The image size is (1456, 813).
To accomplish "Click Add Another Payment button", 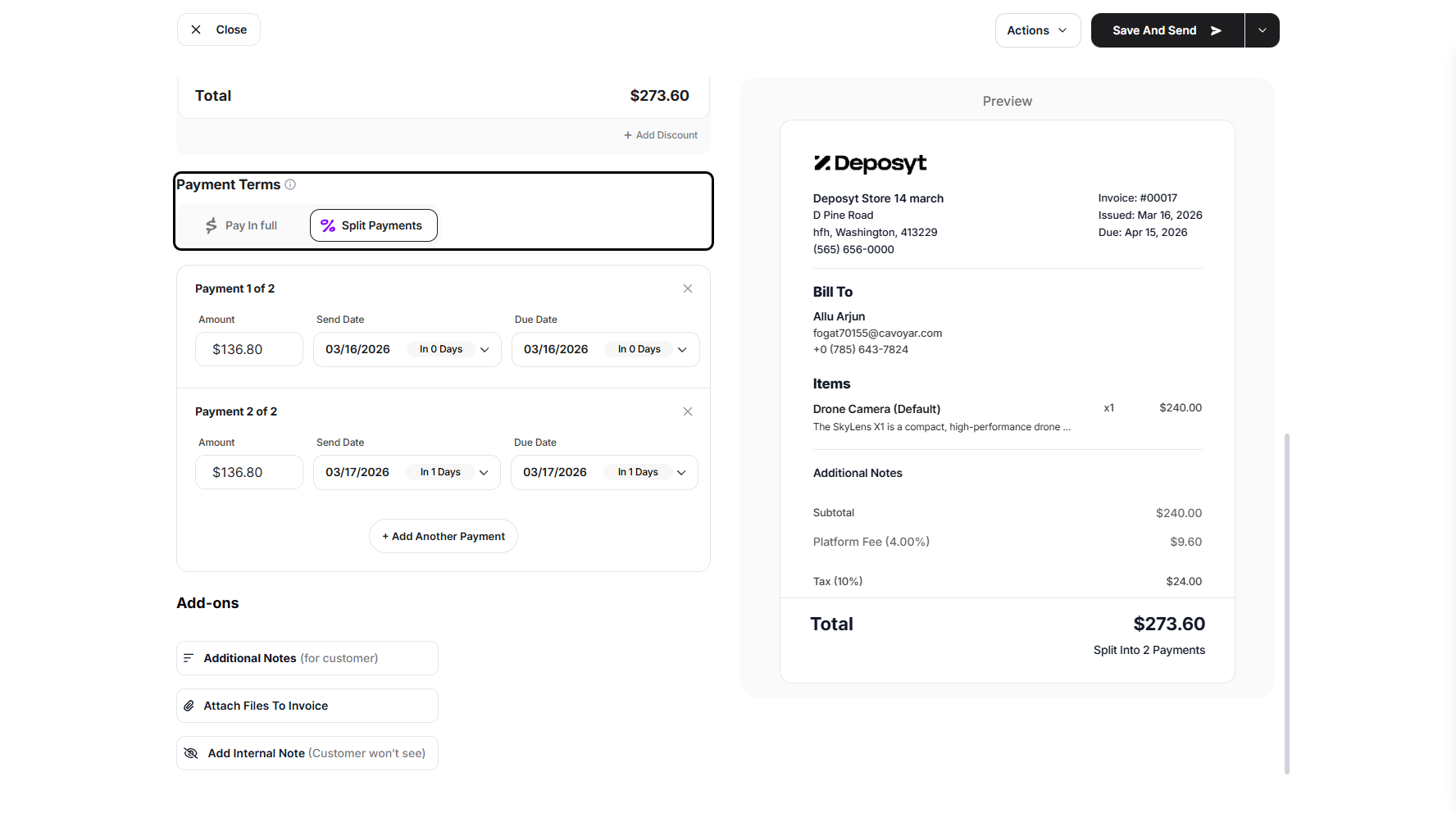I will pos(444,536).
